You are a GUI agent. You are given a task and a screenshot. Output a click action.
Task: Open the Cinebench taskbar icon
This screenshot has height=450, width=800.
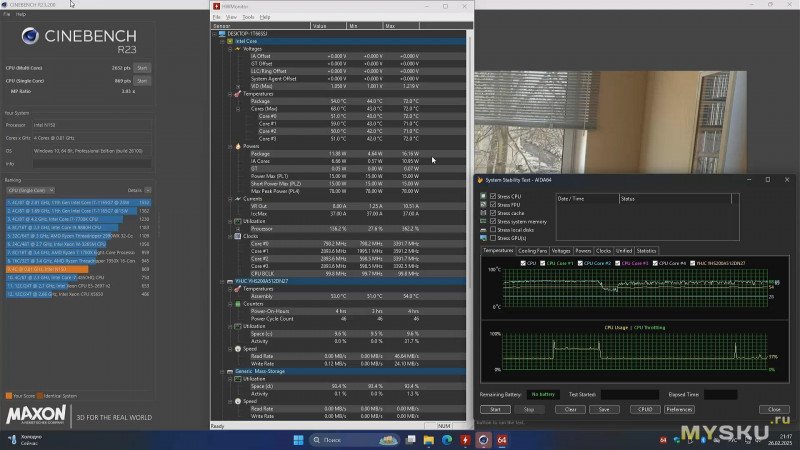tap(483, 440)
